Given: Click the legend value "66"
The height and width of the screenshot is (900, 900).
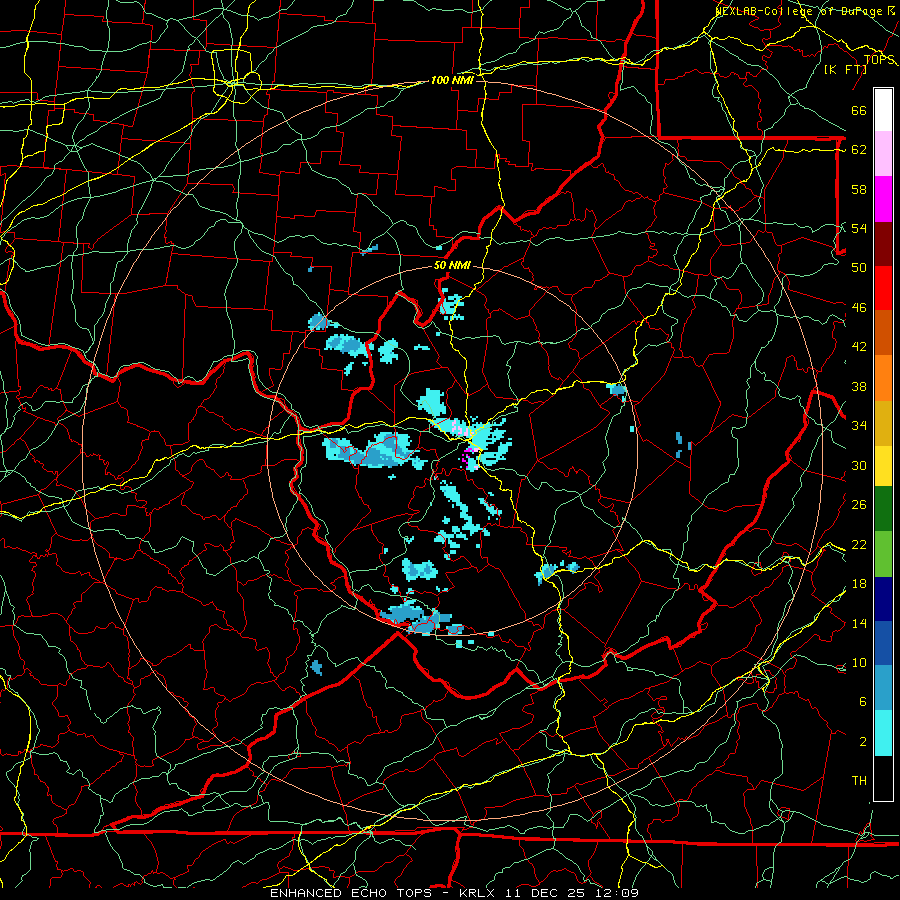Looking at the screenshot, I should coord(859,110).
